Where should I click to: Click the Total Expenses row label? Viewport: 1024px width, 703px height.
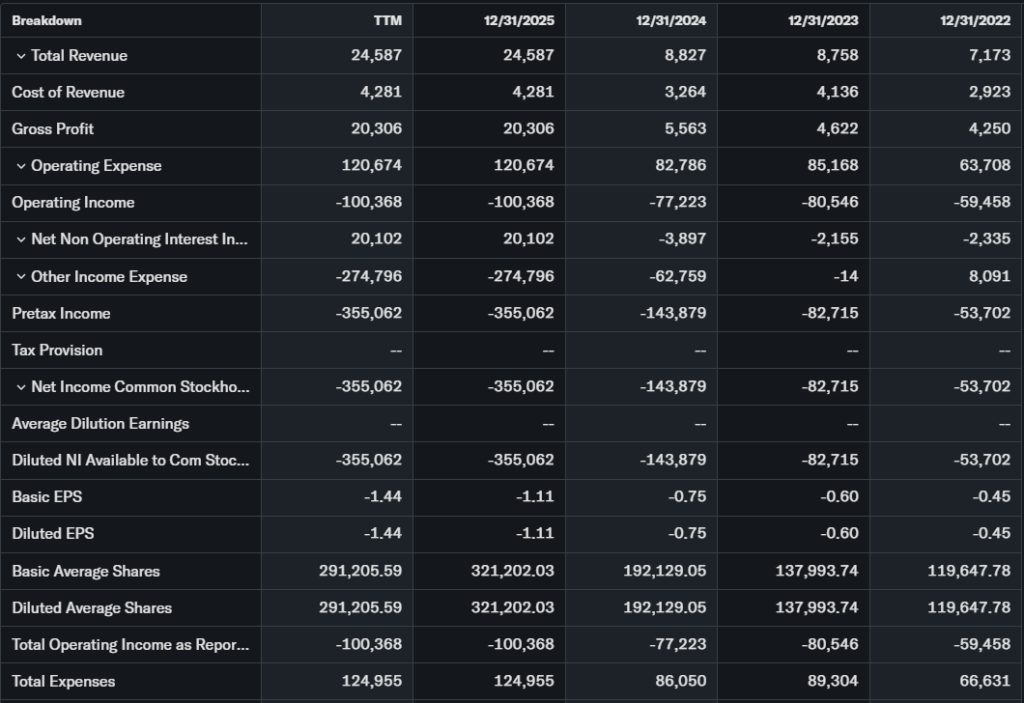[63, 682]
